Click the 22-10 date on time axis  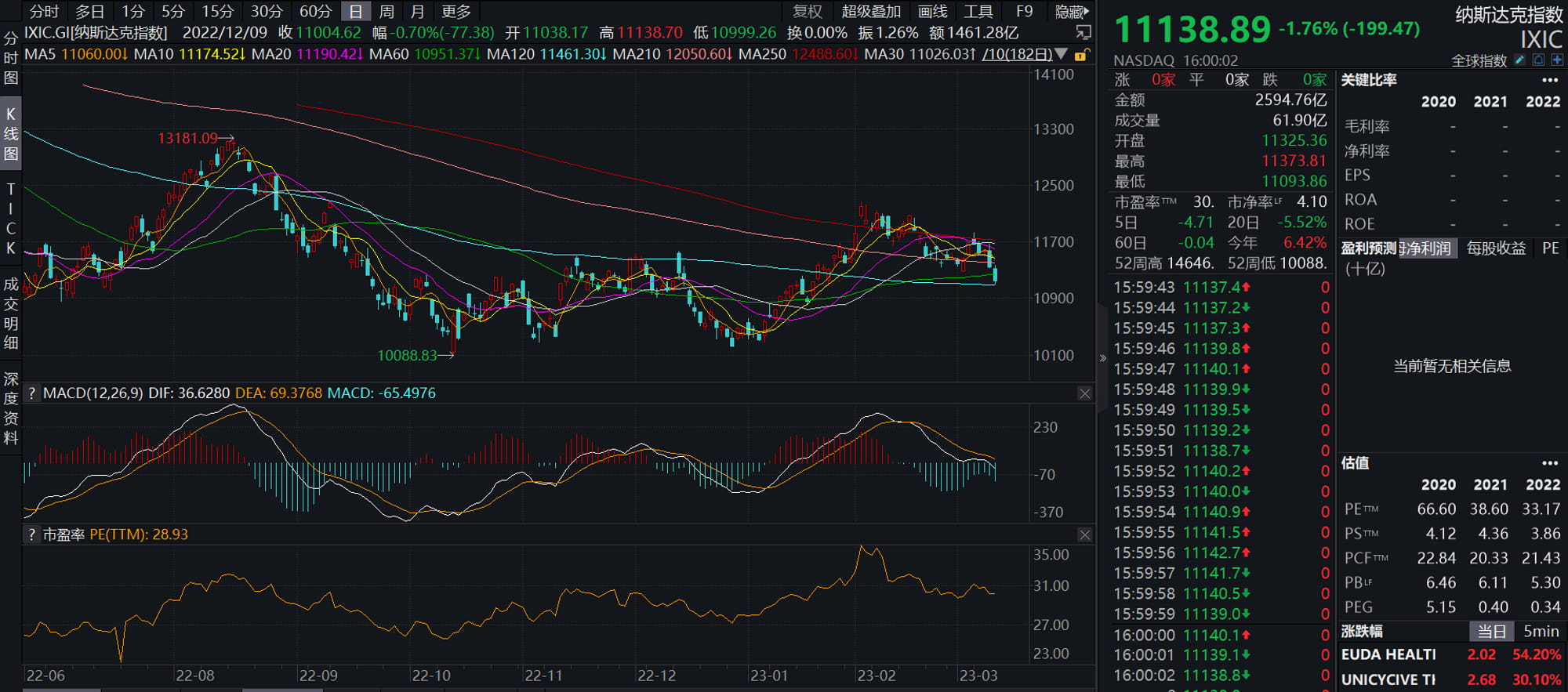(431, 676)
